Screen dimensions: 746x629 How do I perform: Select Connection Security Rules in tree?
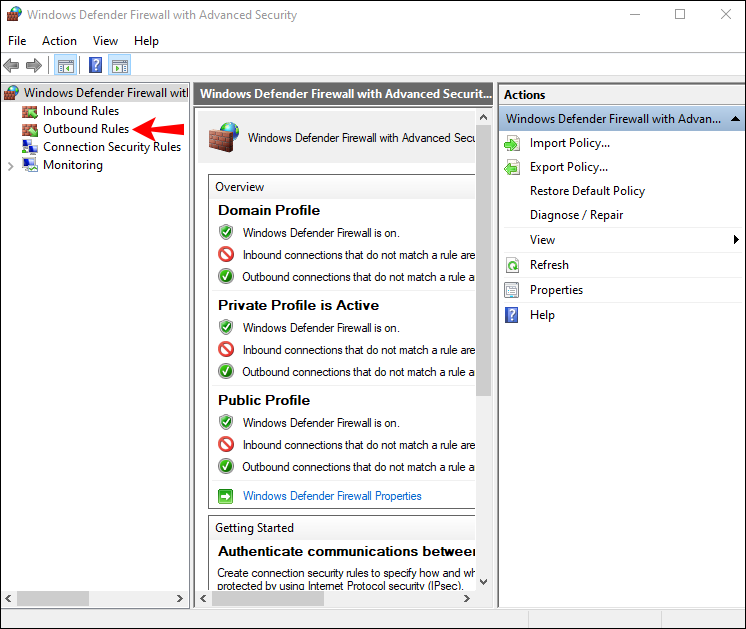[x=112, y=147]
